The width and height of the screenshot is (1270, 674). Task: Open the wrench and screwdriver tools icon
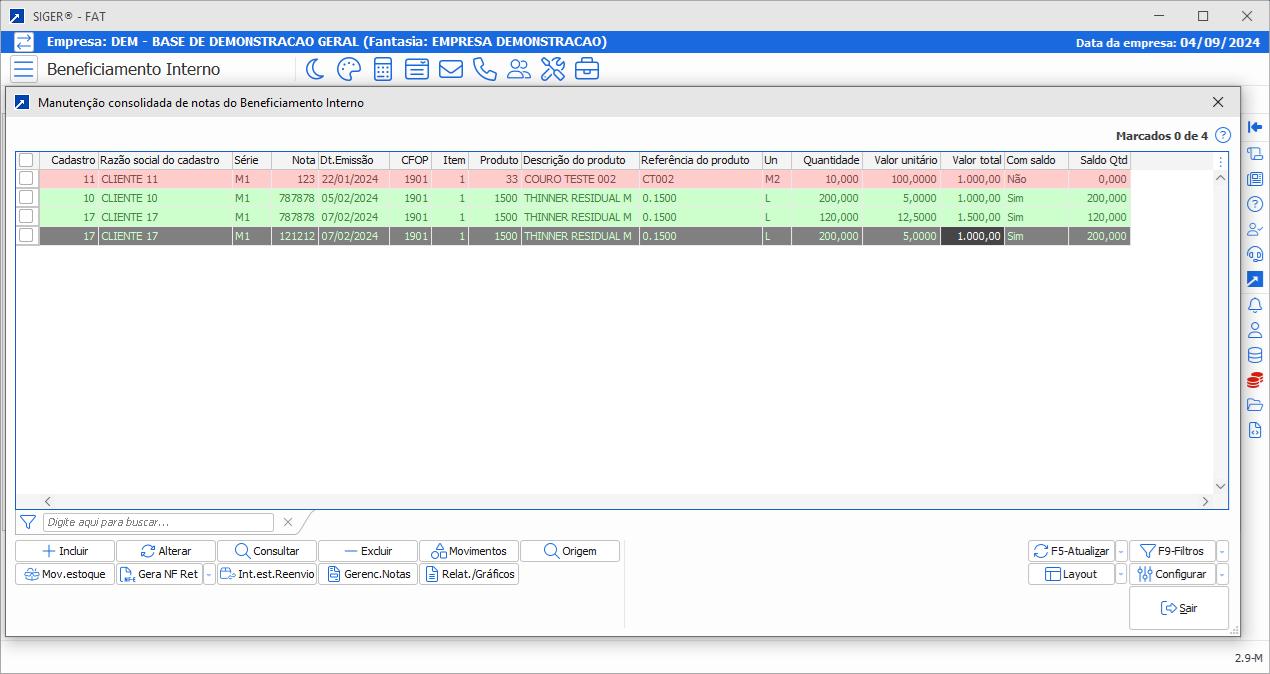[x=552, y=69]
